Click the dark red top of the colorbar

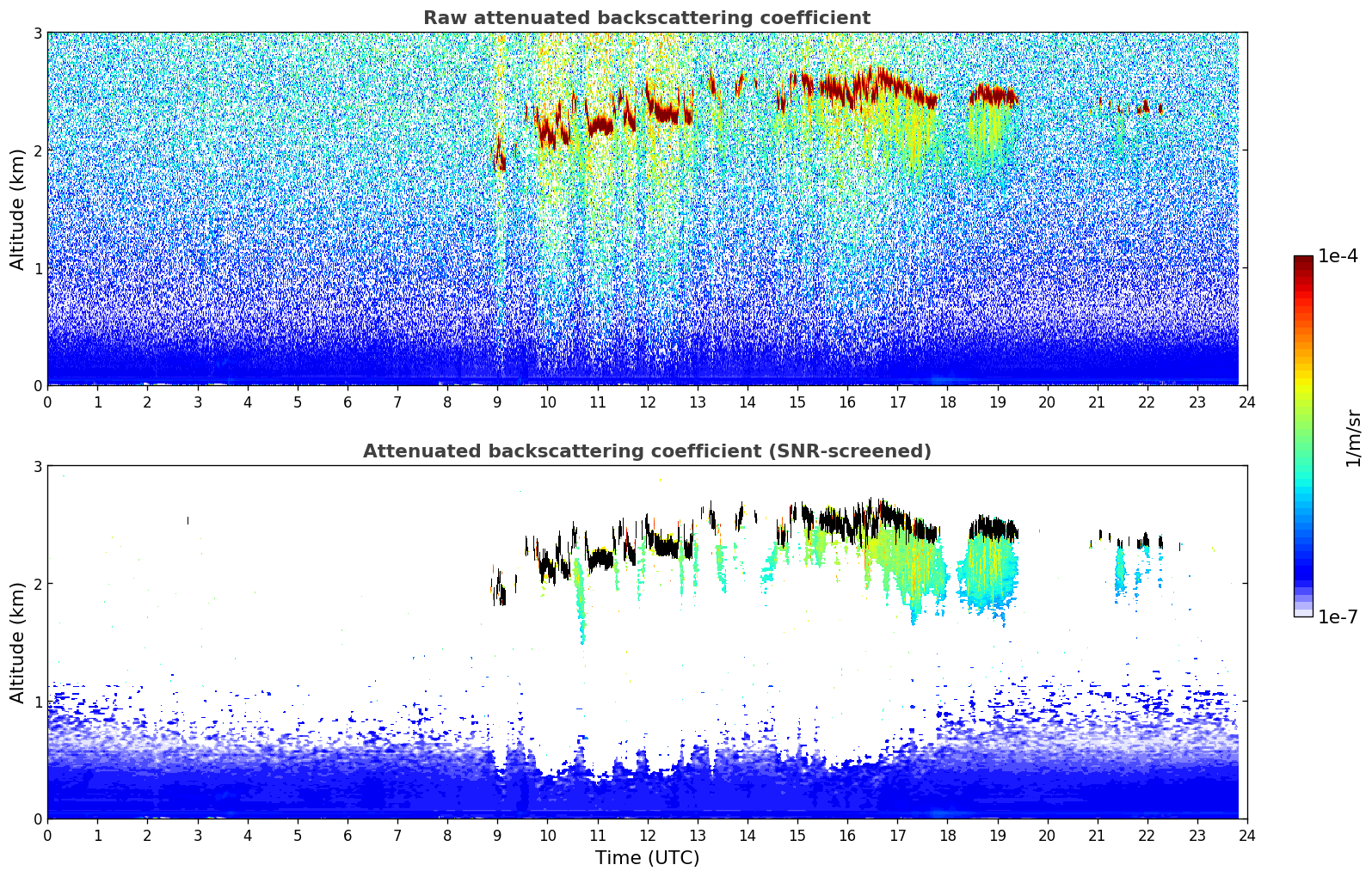coord(1302,261)
